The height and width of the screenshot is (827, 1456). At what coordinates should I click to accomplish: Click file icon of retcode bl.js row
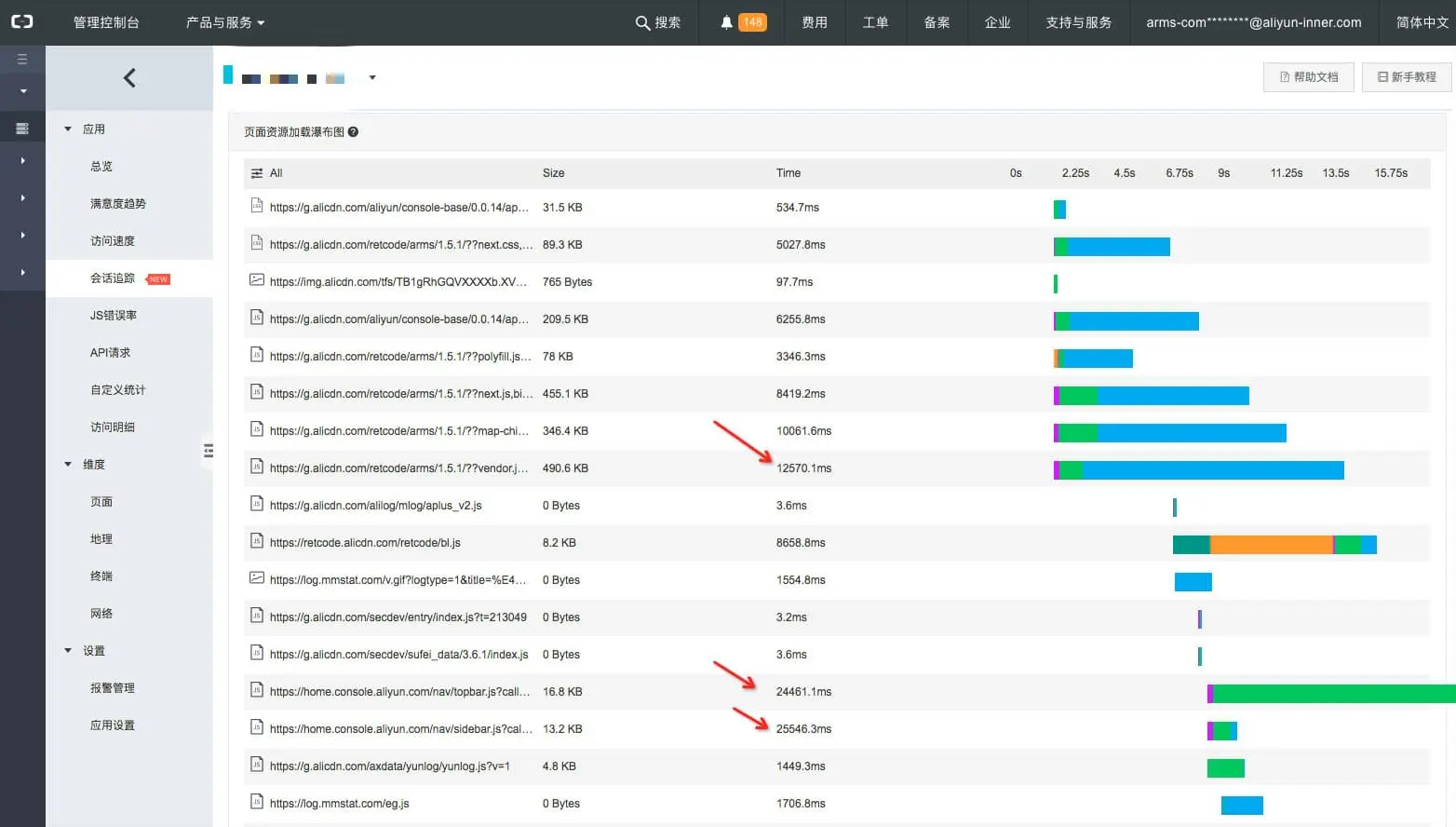(257, 541)
